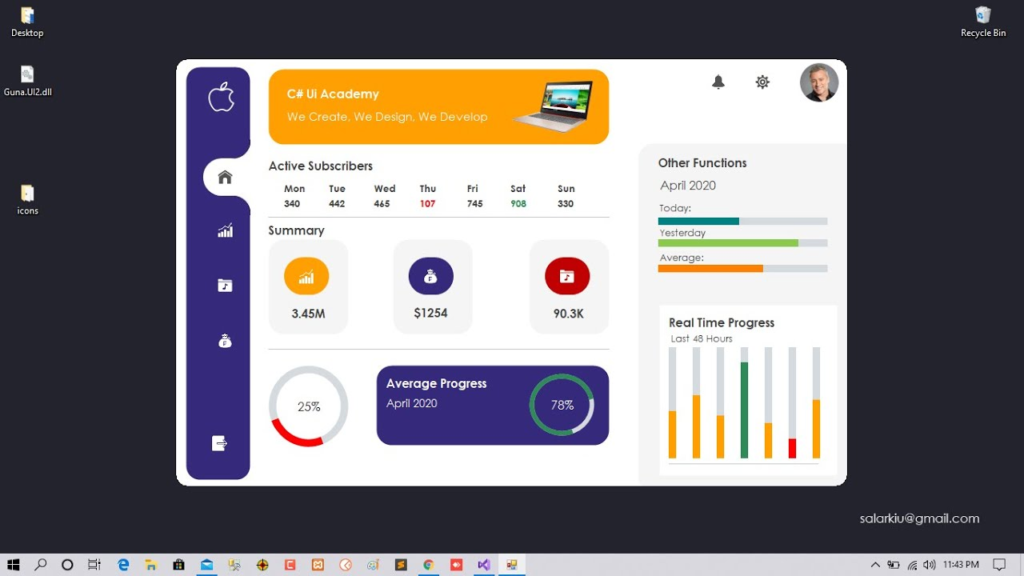Click Sat subscriber value 908
This screenshot has width=1024, height=576.
click(519, 204)
